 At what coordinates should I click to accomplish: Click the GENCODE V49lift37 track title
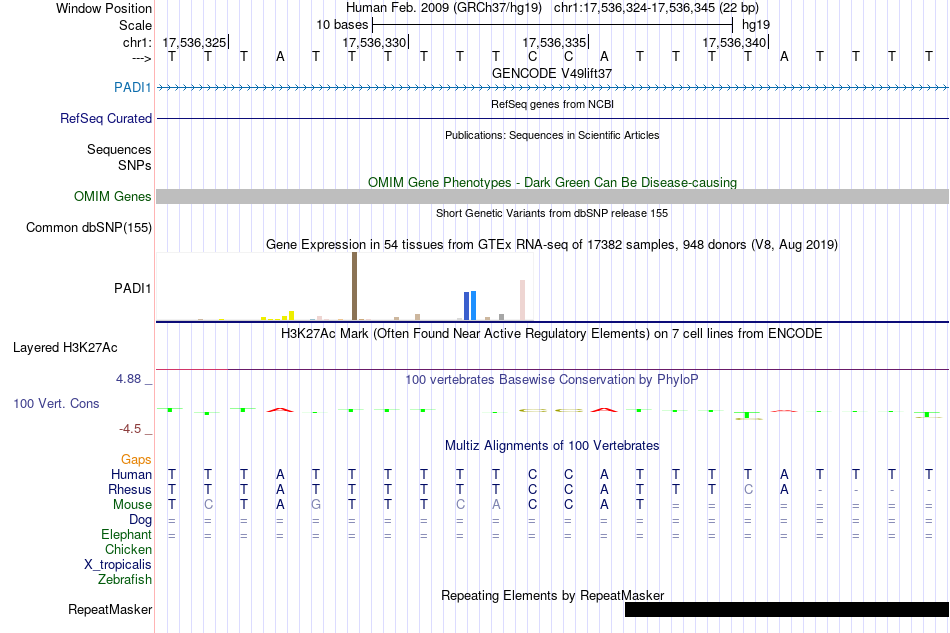point(552,73)
